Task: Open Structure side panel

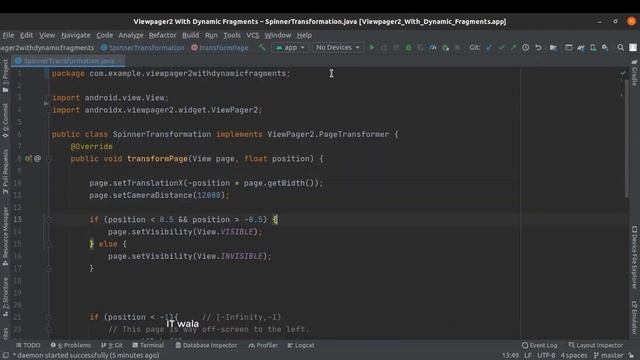Action: pos(5,297)
